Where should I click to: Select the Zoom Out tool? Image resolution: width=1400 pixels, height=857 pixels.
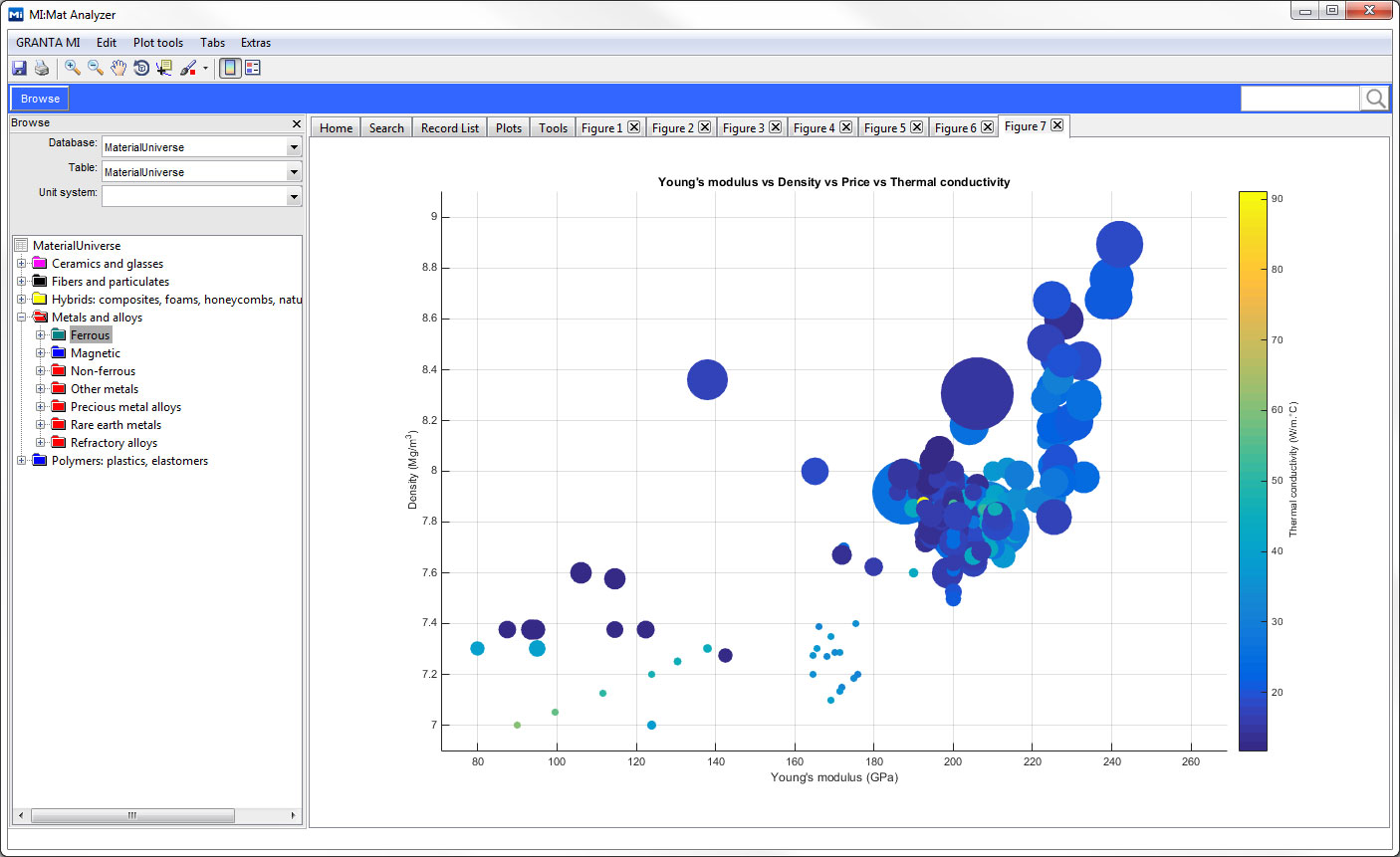95,67
